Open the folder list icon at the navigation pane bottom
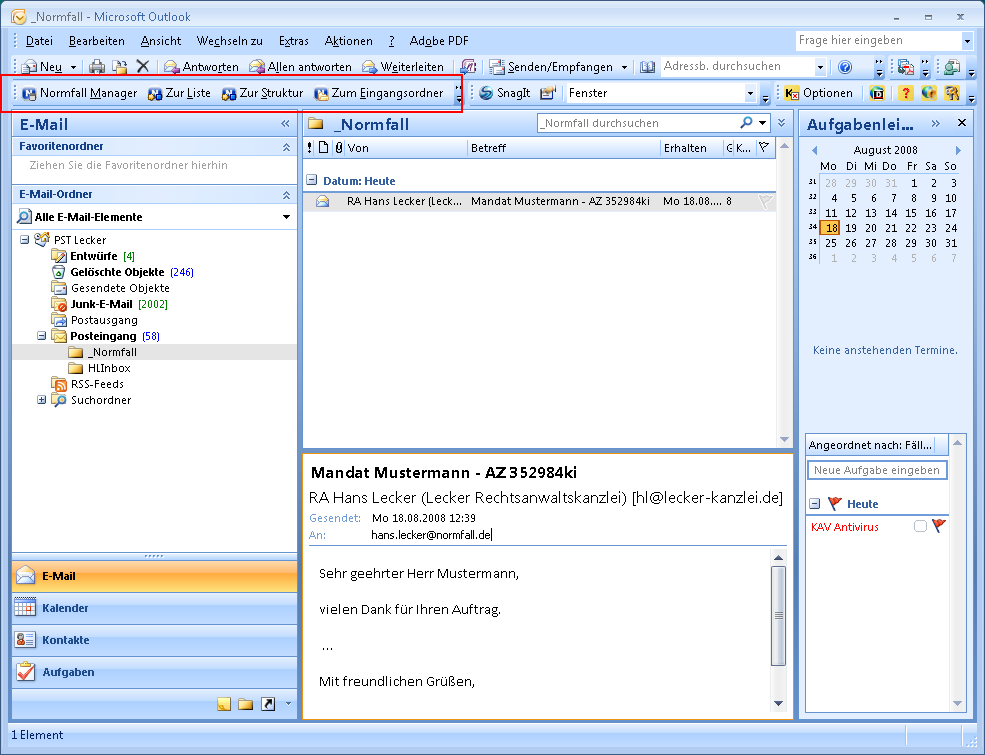Image resolution: width=985 pixels, height=755 pixels. click(x=246, y=704)
